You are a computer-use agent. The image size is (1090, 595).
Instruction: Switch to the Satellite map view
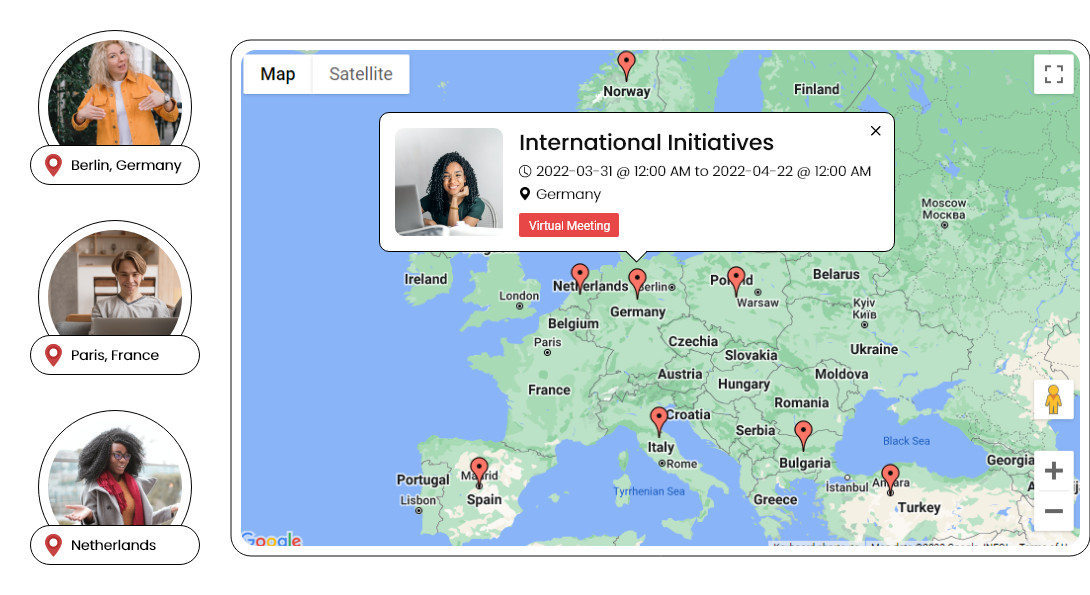click(x=361, y=73)
